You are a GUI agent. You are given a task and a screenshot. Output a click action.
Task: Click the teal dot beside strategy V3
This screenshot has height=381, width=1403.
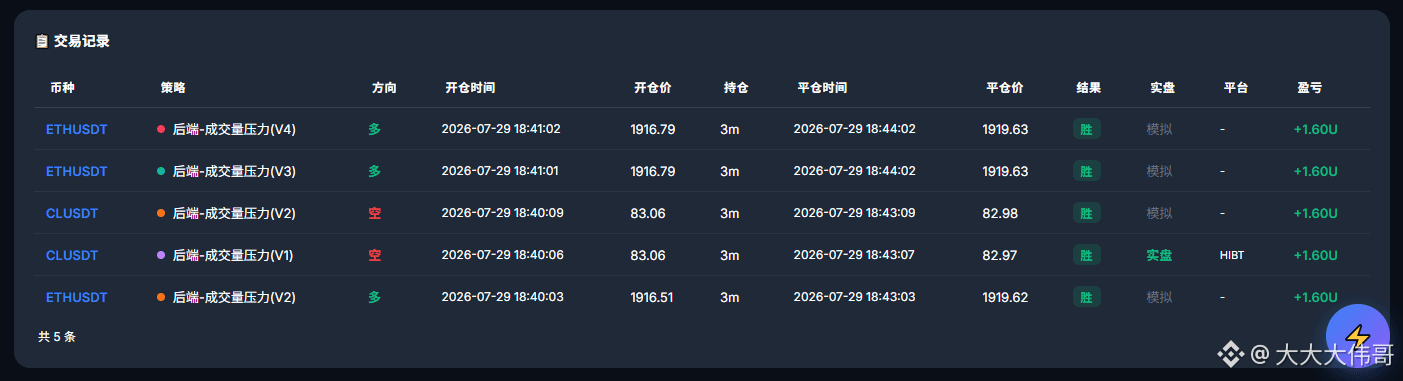click(x=161, y=171)
